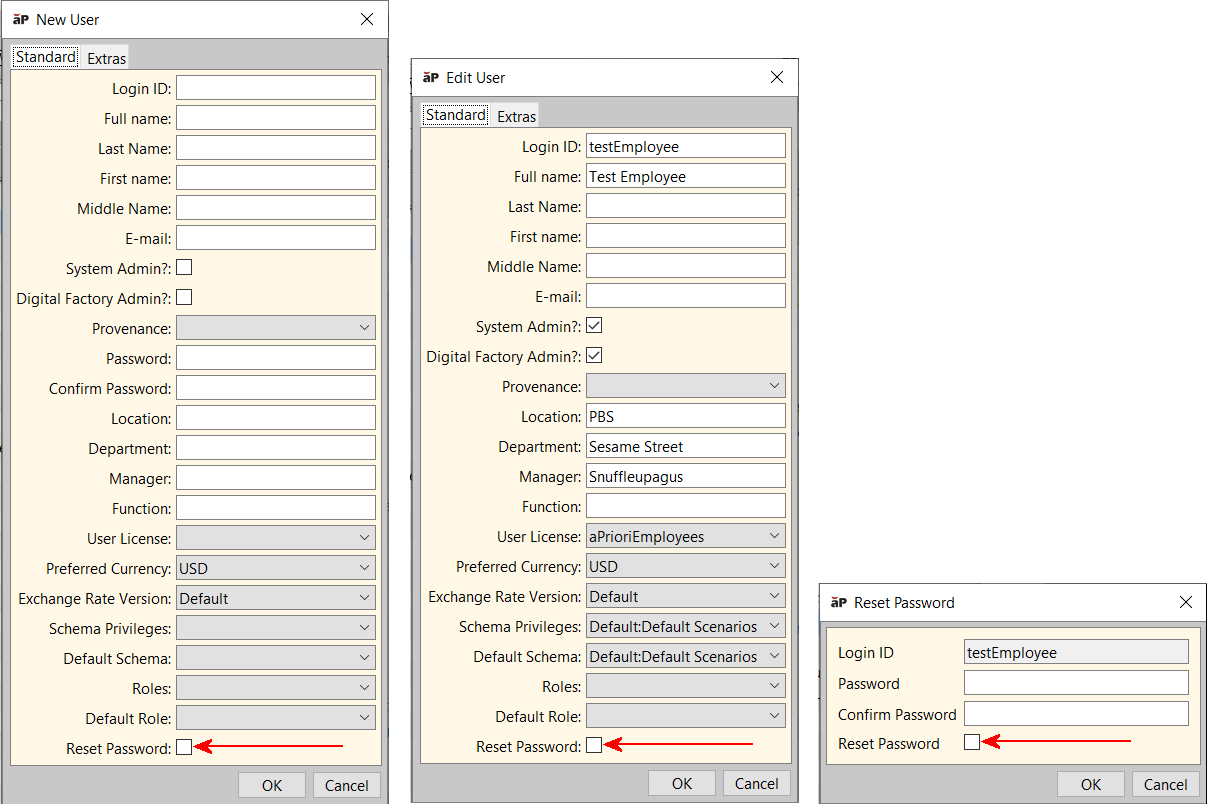Viewport: 1210px width, 804px height.
Task: Expand Preferred Currency dropdown in New User
Action: (275, 568)
